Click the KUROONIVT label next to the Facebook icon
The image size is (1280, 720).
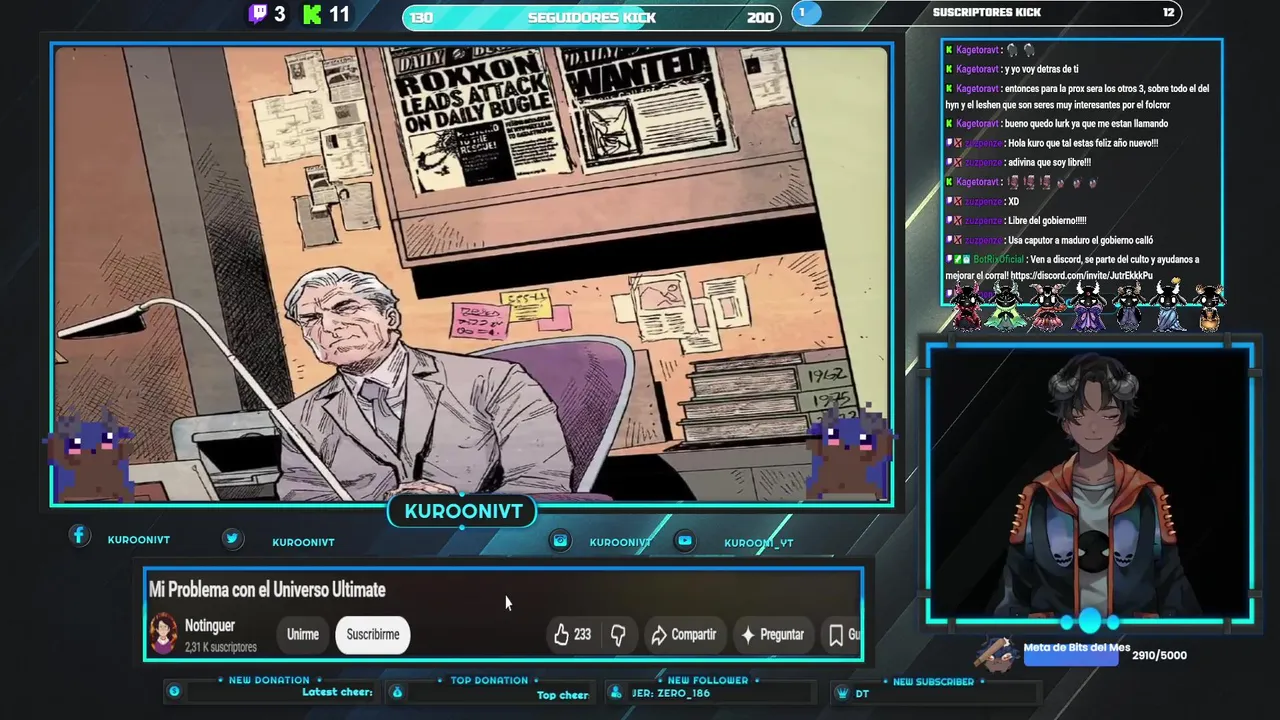[139, 540]
